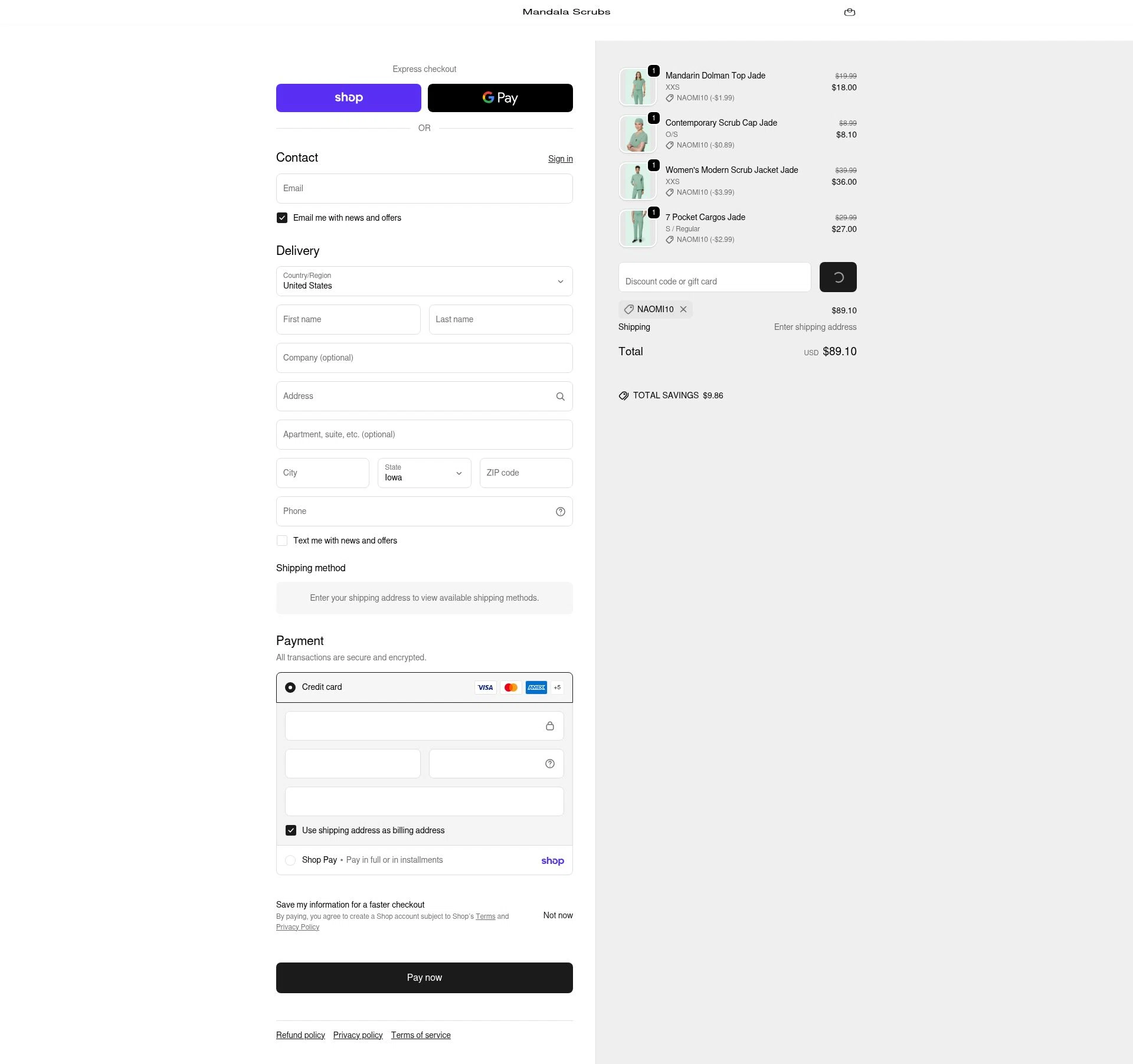Open the Refund policy link

(300, 1035)
